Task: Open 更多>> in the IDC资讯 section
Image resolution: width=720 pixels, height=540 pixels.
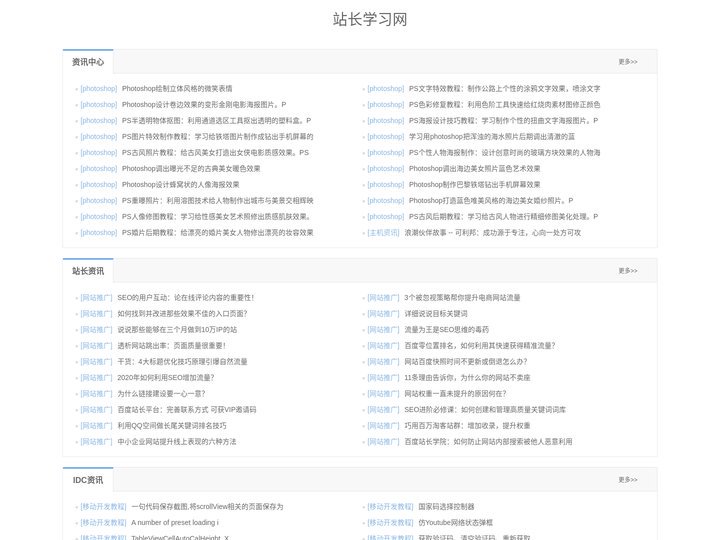Action: point(628,479)
